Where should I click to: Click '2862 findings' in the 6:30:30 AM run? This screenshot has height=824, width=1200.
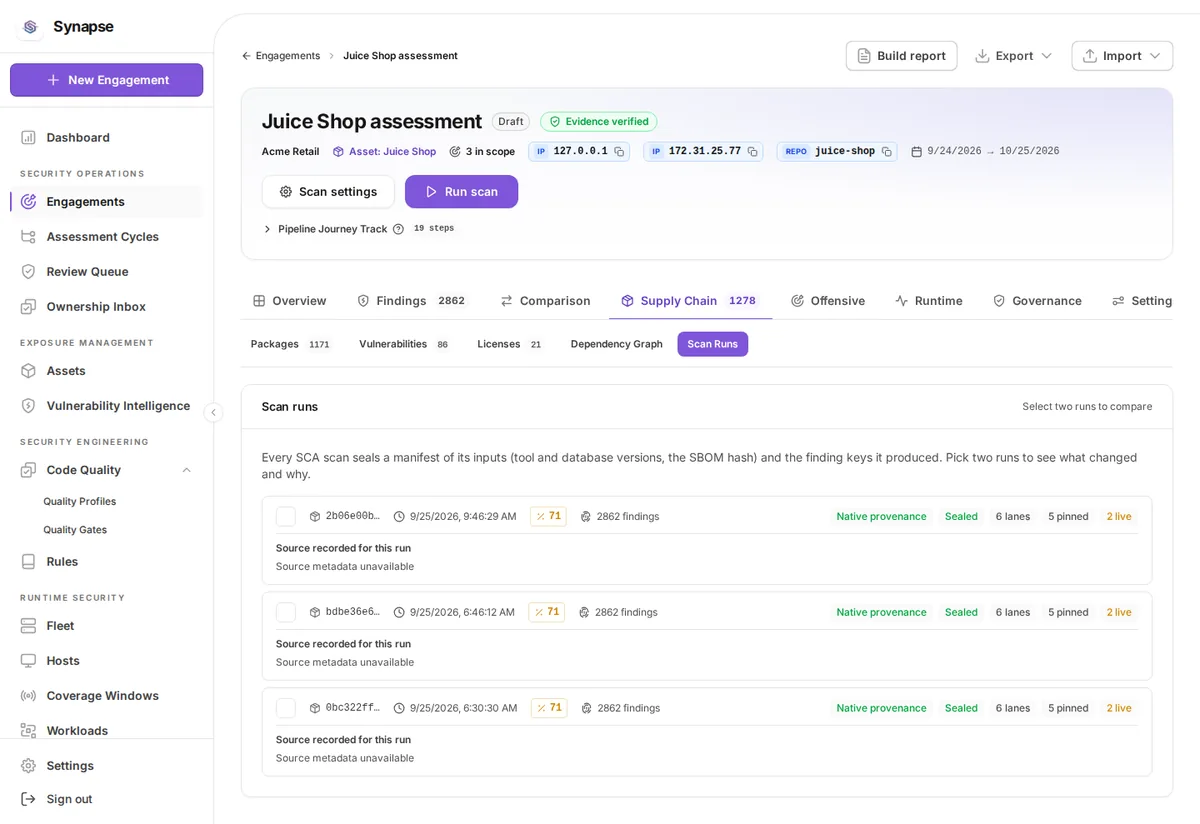629,708
